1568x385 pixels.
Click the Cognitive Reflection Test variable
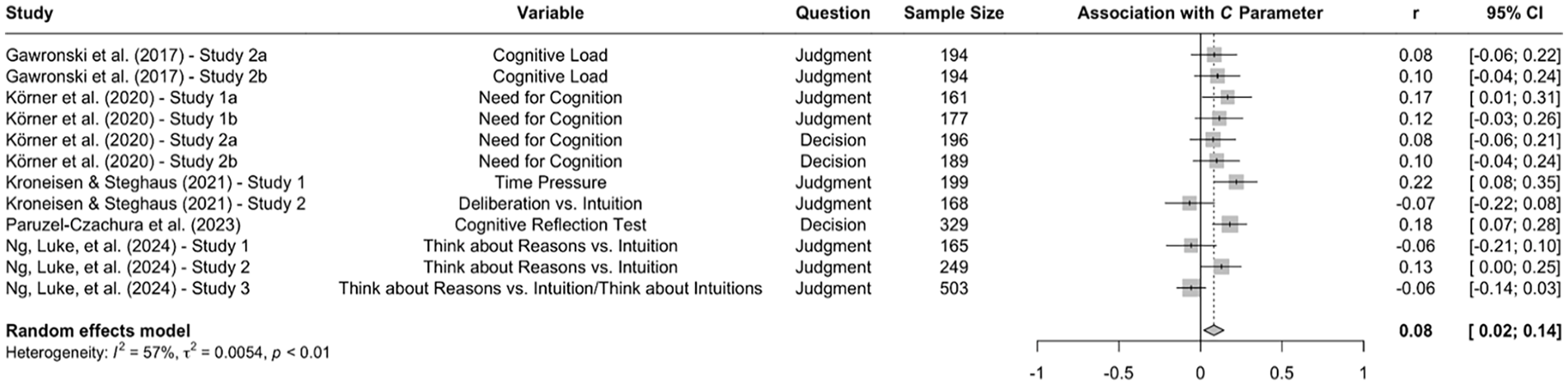click(550, 225)
